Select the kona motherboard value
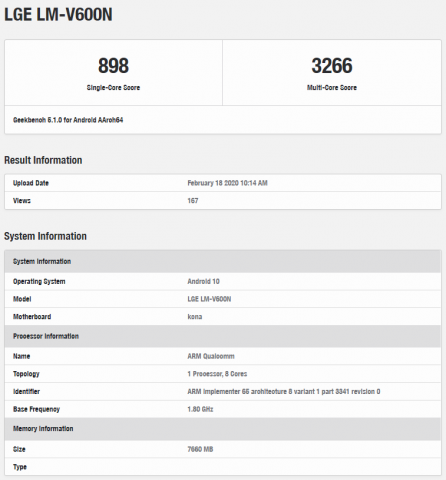 pyautogui.click(x=195, y=317)
